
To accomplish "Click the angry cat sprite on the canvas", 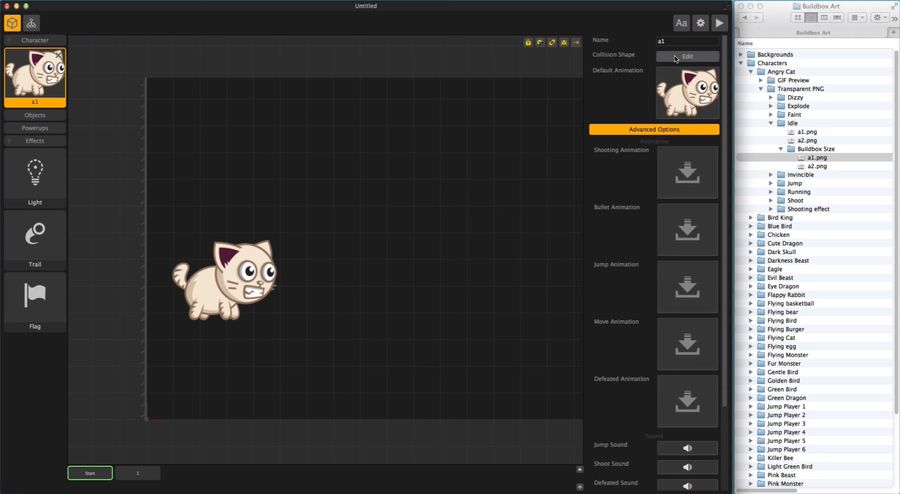I will pyautogui.click(x=225, y=280).
